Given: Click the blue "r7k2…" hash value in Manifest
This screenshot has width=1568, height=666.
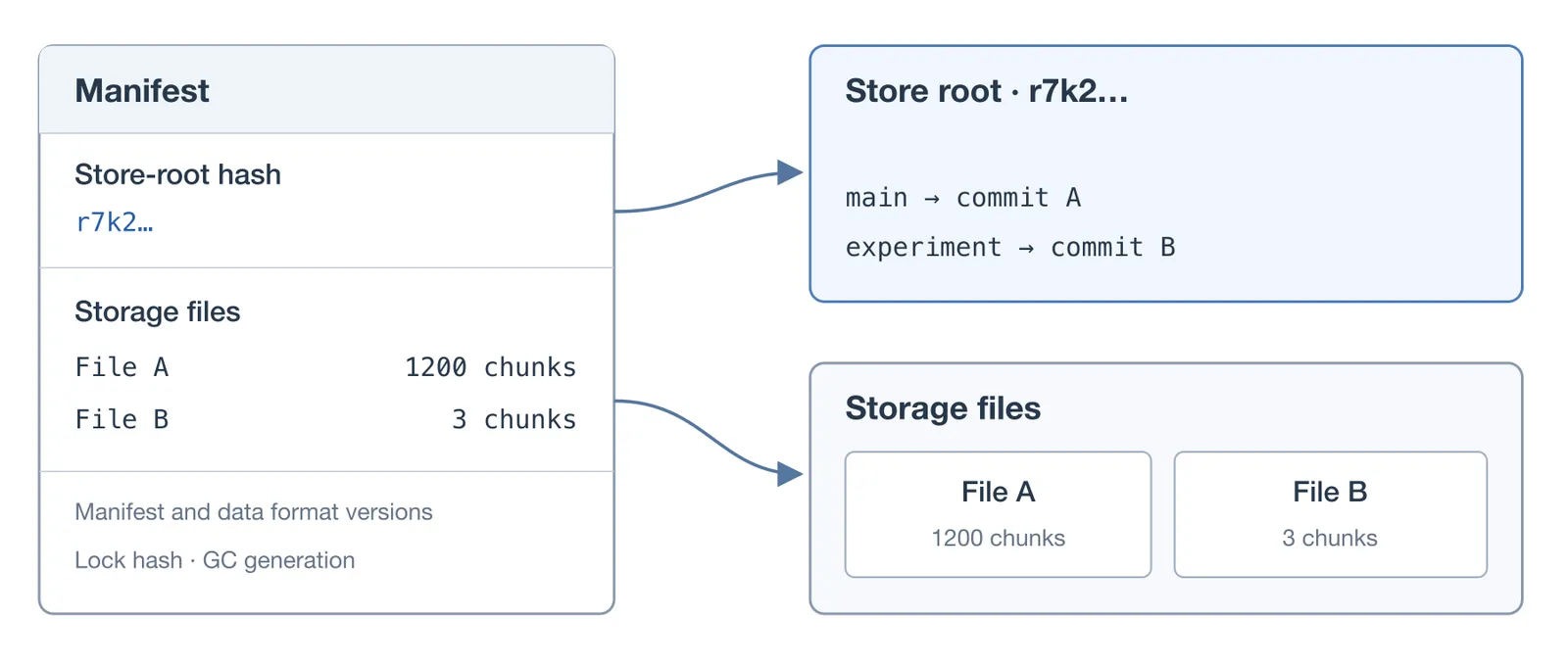Looking at the screenshot, I should pyautogui.click(x=114, y=222).
